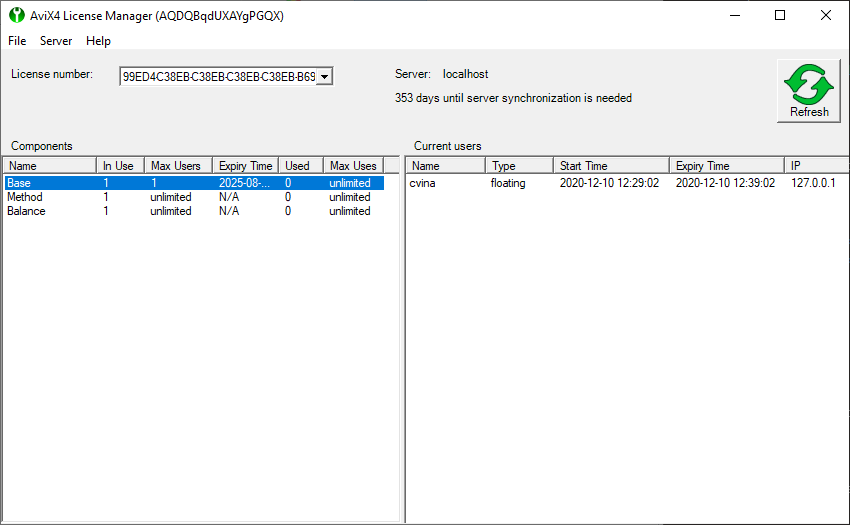Image resolution: width=850 pixels, height=525 pixels.
Task: Sort components by Name column header
Action: 50,166
